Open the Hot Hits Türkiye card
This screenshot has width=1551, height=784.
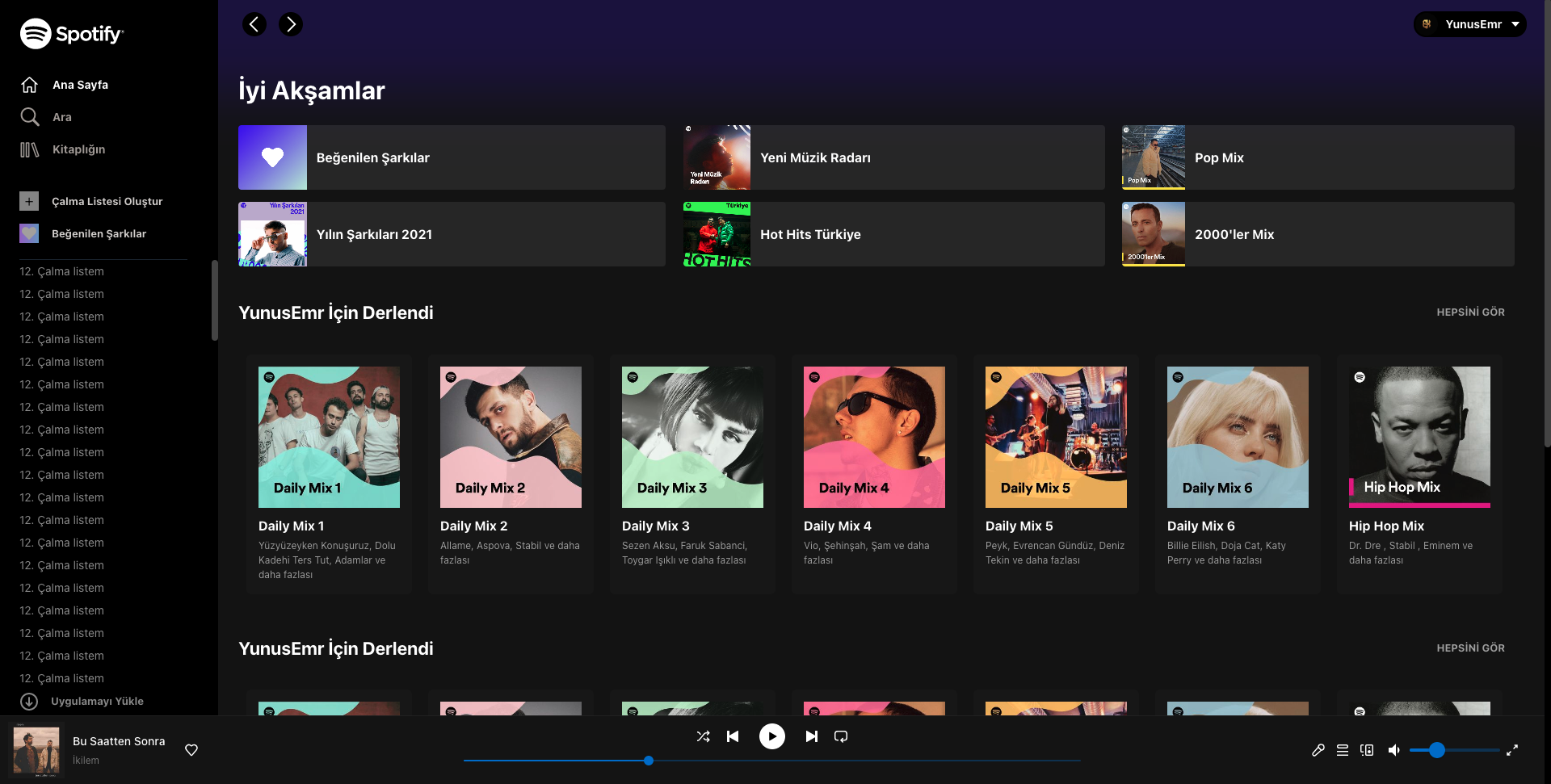pos(893,234)
